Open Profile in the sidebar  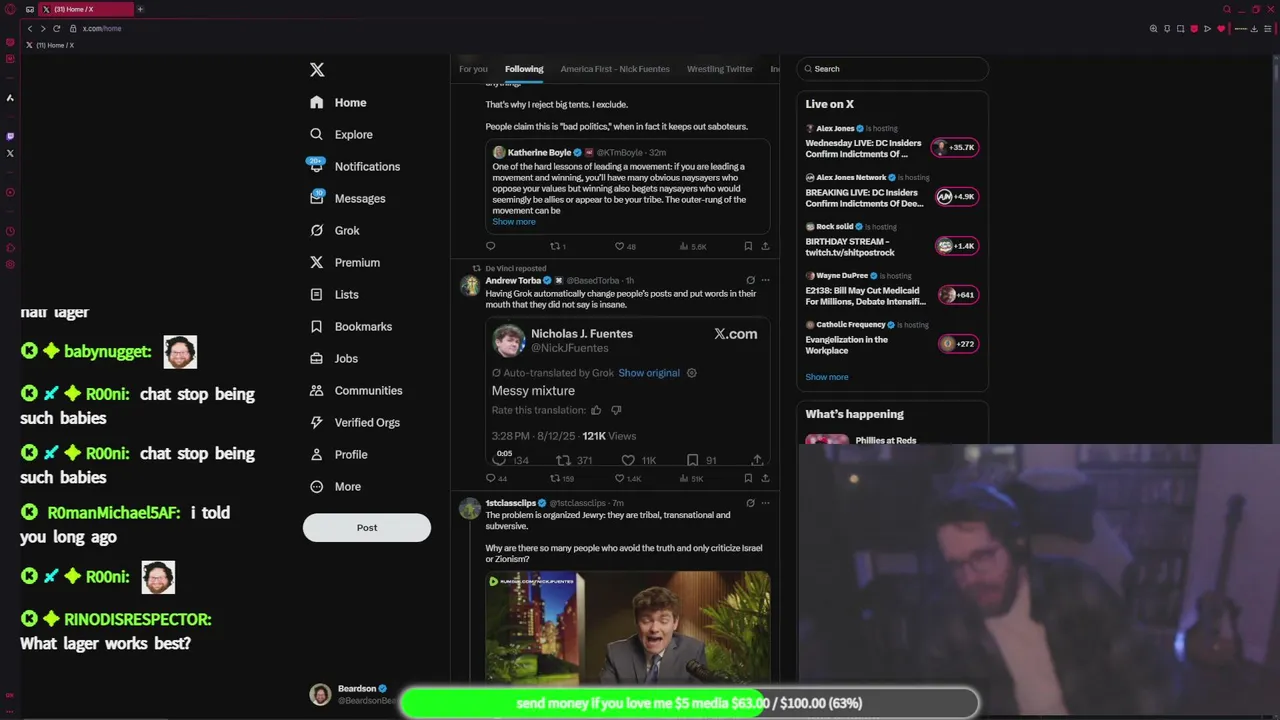(338, 454)
